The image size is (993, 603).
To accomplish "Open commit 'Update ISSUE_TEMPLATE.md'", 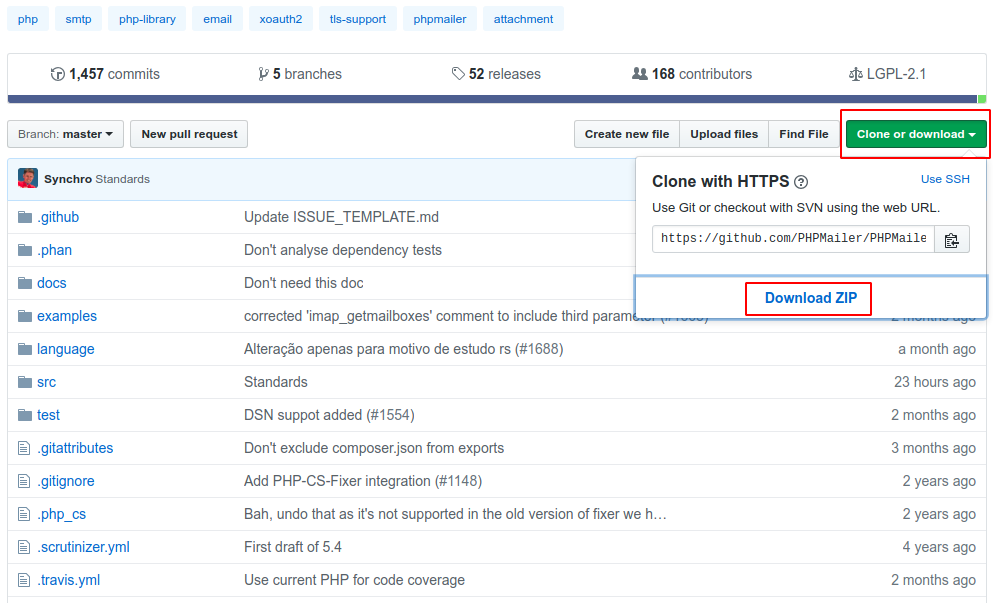I will pyautogui.click(x=341, y=217).
